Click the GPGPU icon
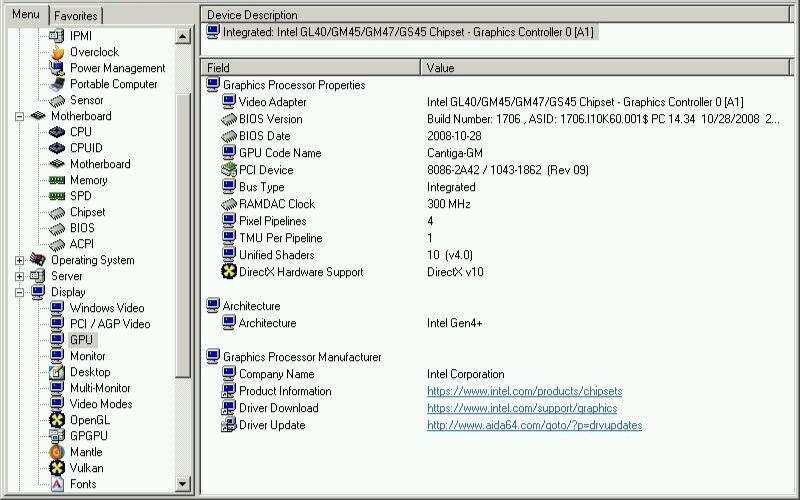The image size is (800, 500). pos(57,436)
